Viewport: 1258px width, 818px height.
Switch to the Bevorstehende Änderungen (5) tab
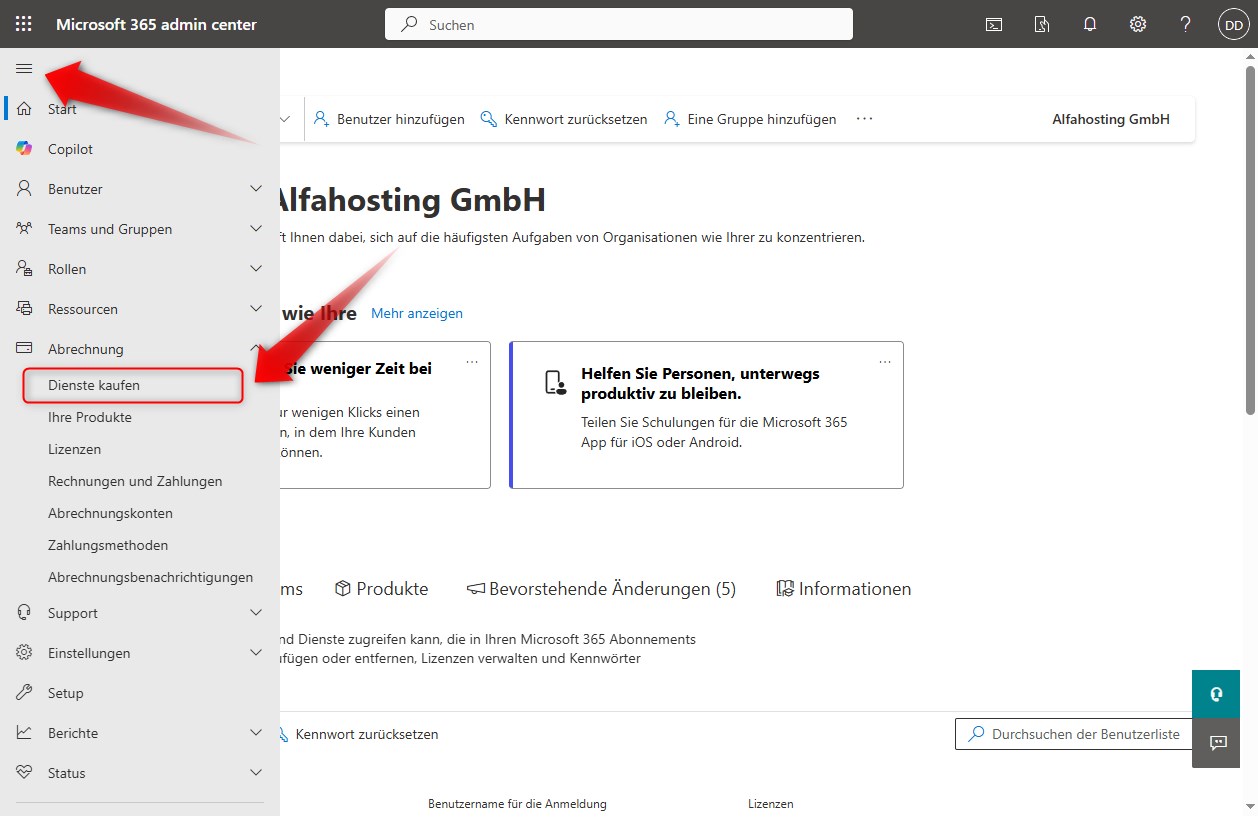click(601, 589)
